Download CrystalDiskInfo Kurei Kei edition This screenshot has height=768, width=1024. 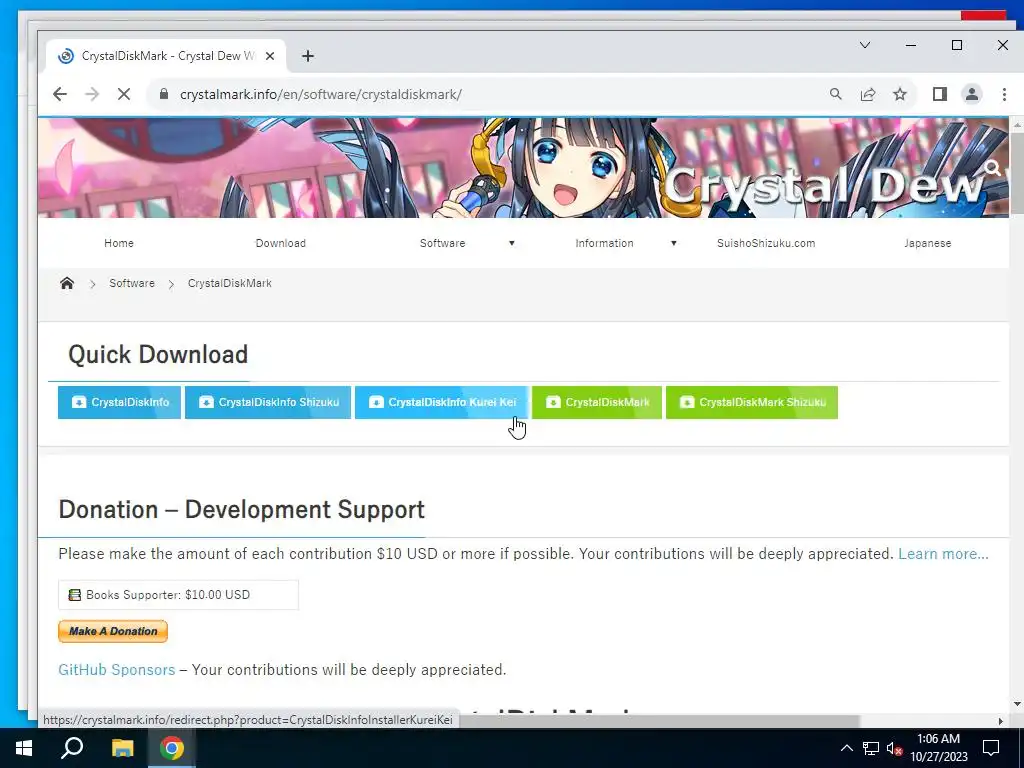[x=441, y=402]
